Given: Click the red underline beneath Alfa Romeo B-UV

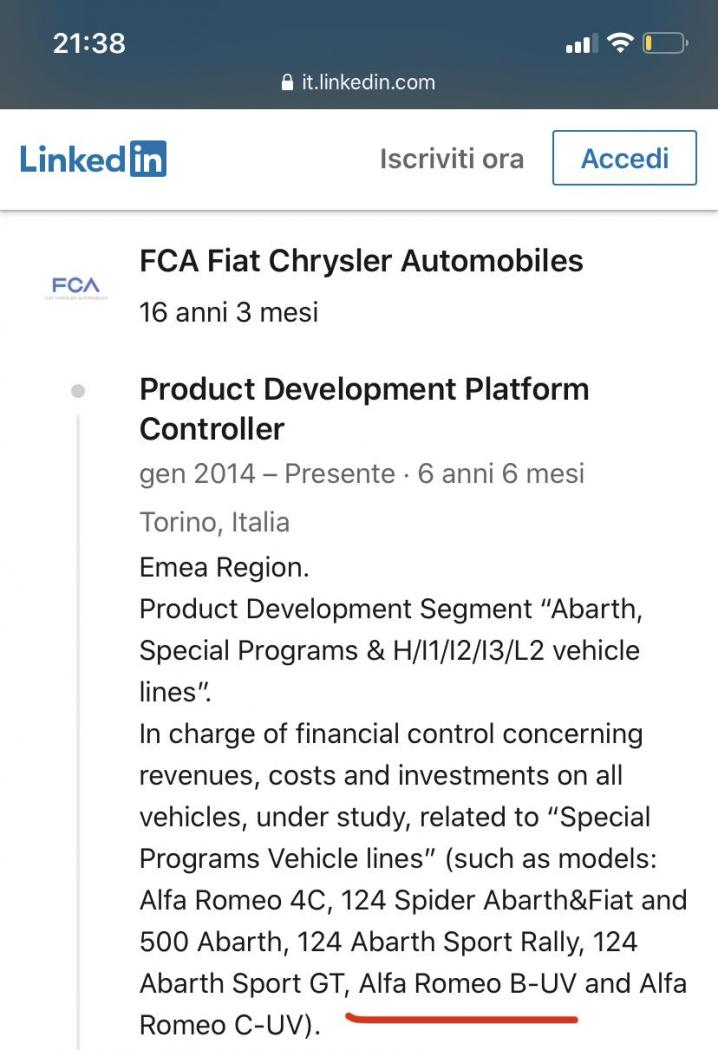Looking at the screenshot, I should tap(462, 1018).
